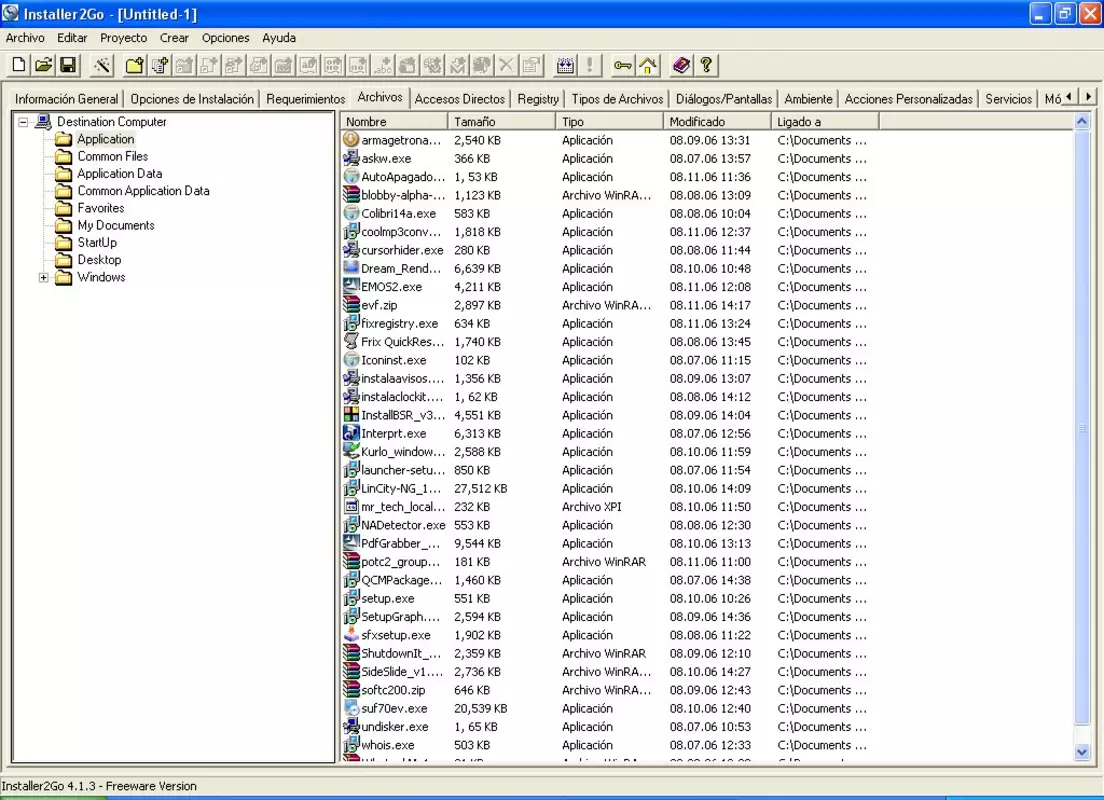The height and width of the screenshot is (800, 1104).
Task: Collapse the Destination Computer tree node
Action: [23, 122]
